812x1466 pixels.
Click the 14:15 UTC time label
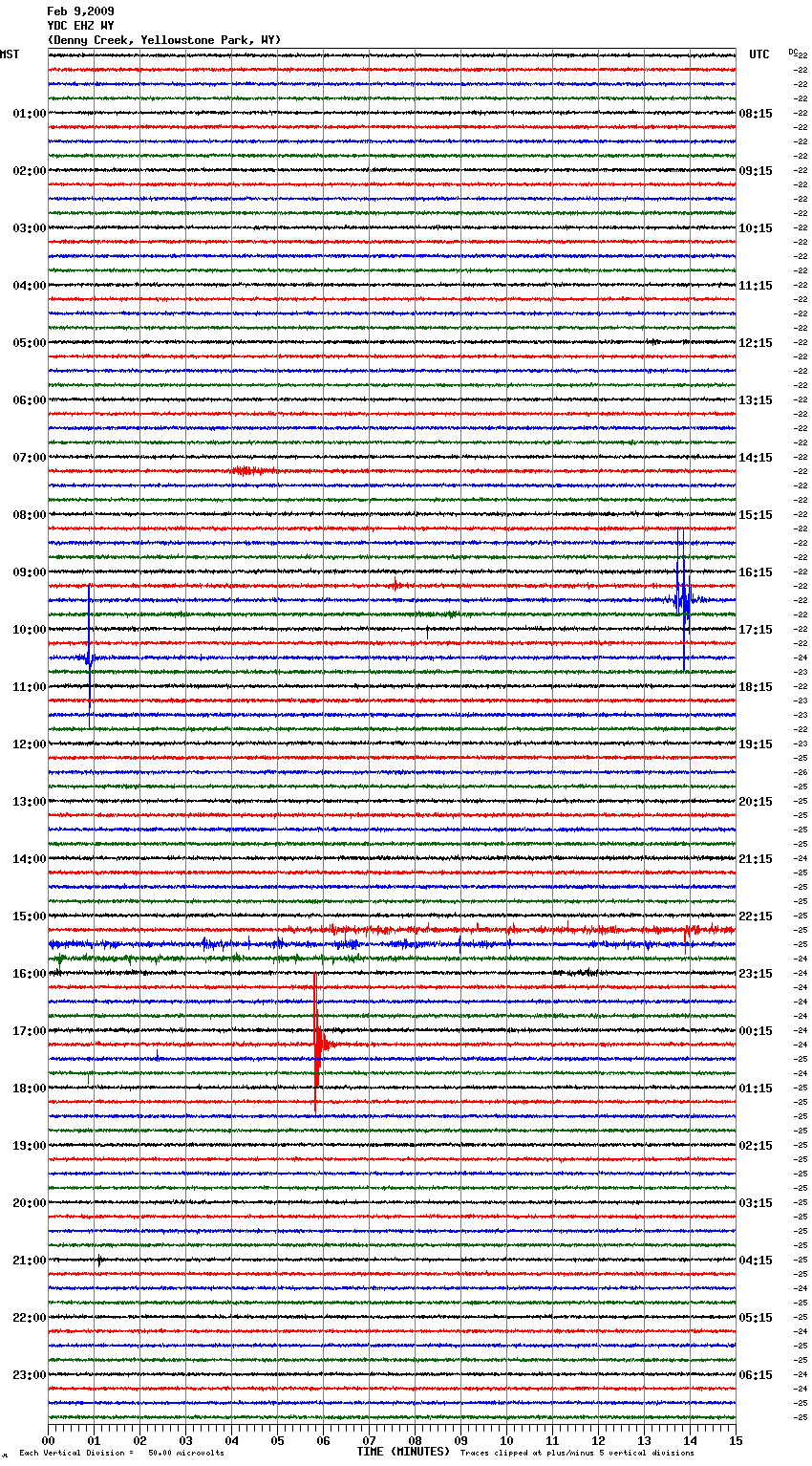(x=756, y=458)
